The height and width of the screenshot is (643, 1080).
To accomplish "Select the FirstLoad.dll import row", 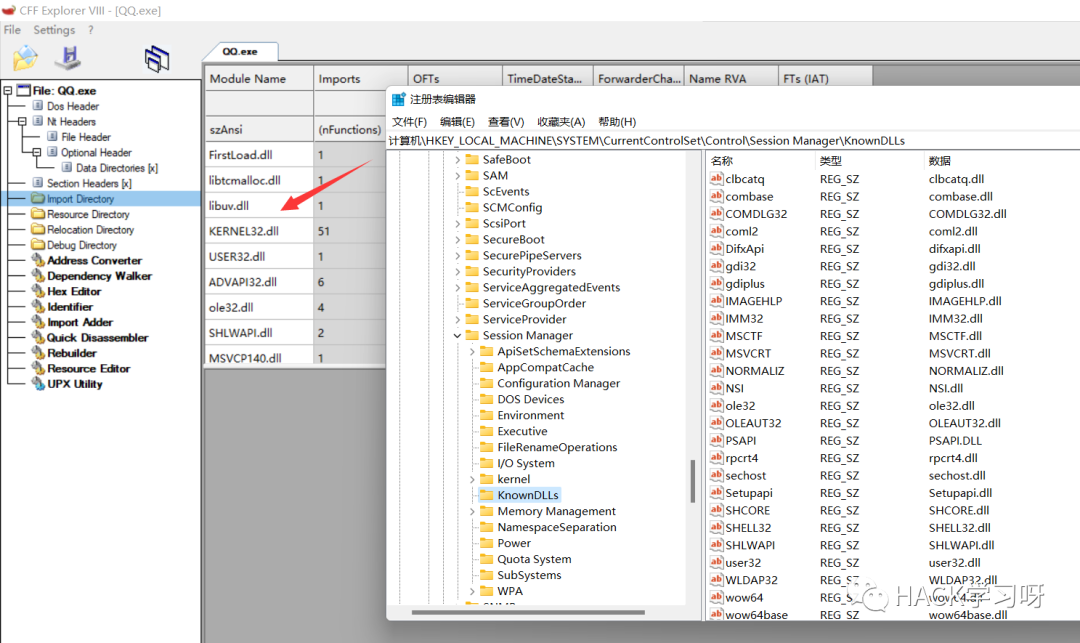I will (295, 155).
